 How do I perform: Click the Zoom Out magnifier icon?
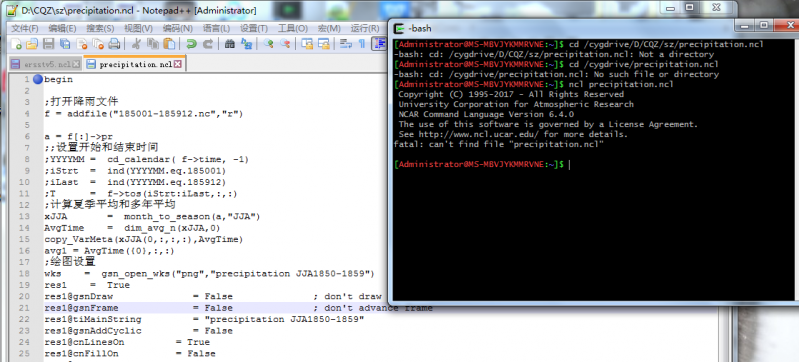[285, 44]
